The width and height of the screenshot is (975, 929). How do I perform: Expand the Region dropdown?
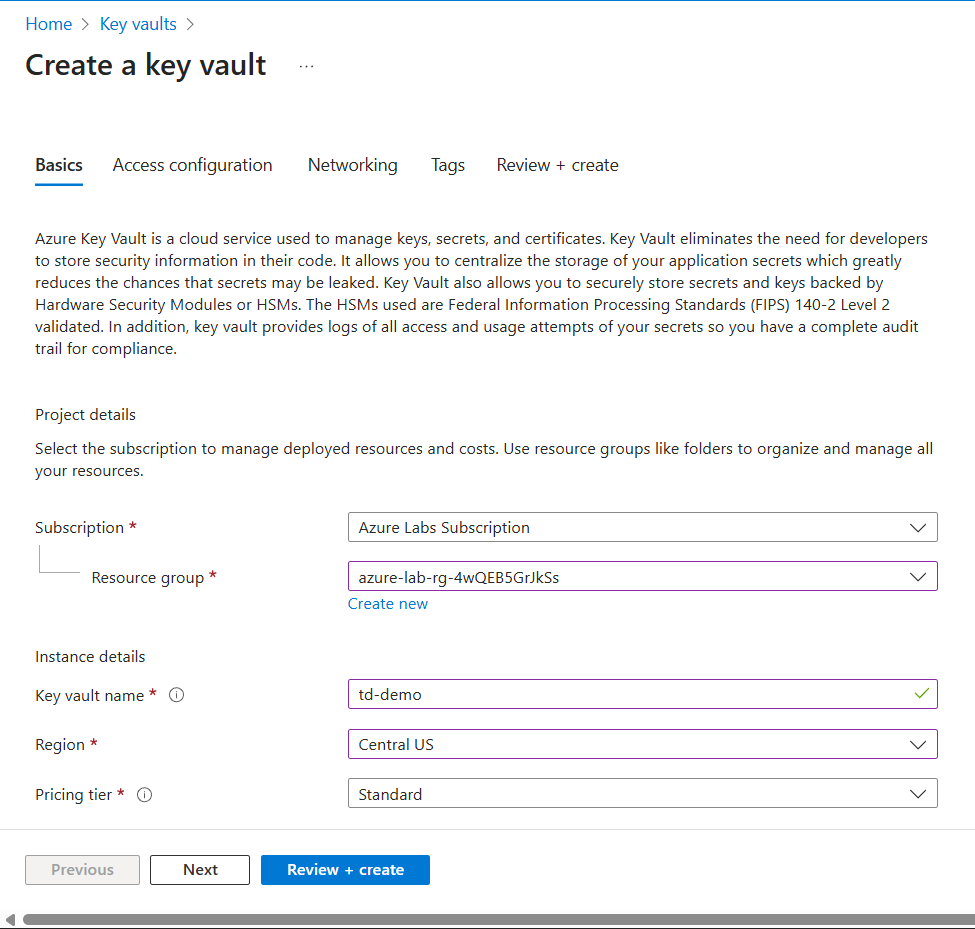point(642,745)
